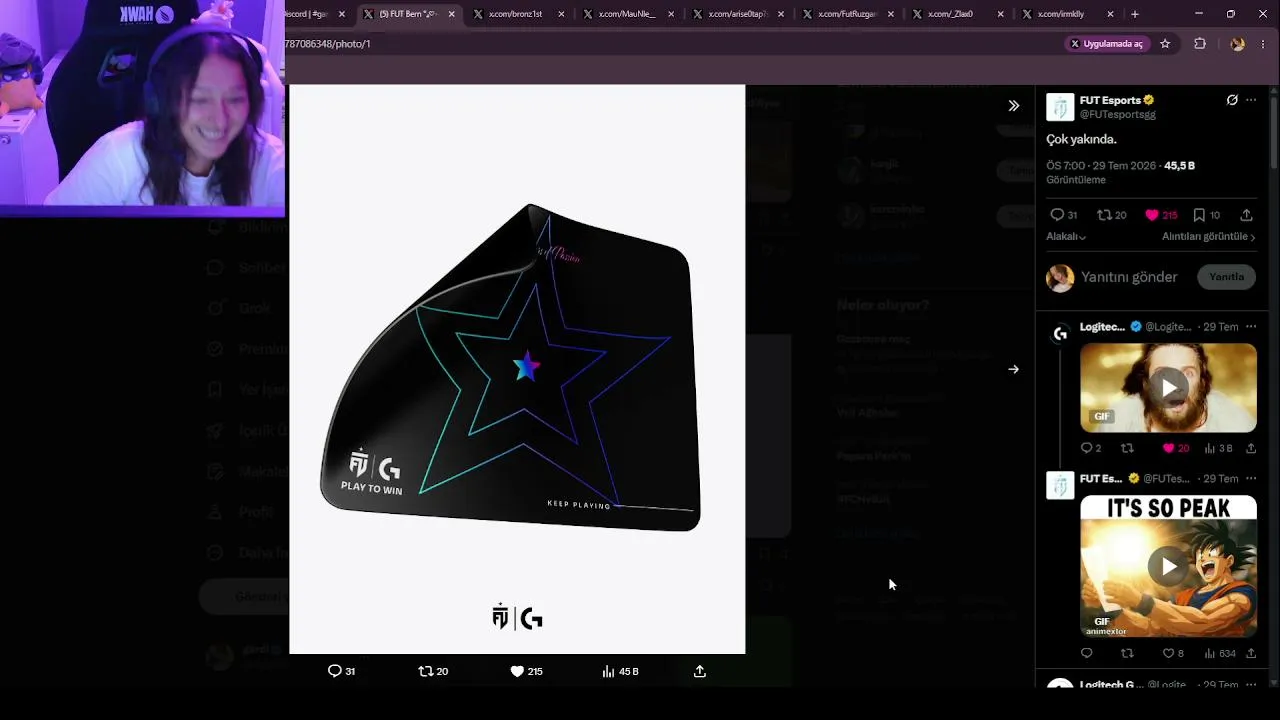1280x720 pixels.
Task: Open FUT Esports profile avatar in main tweet
Action: point(1060,107)
